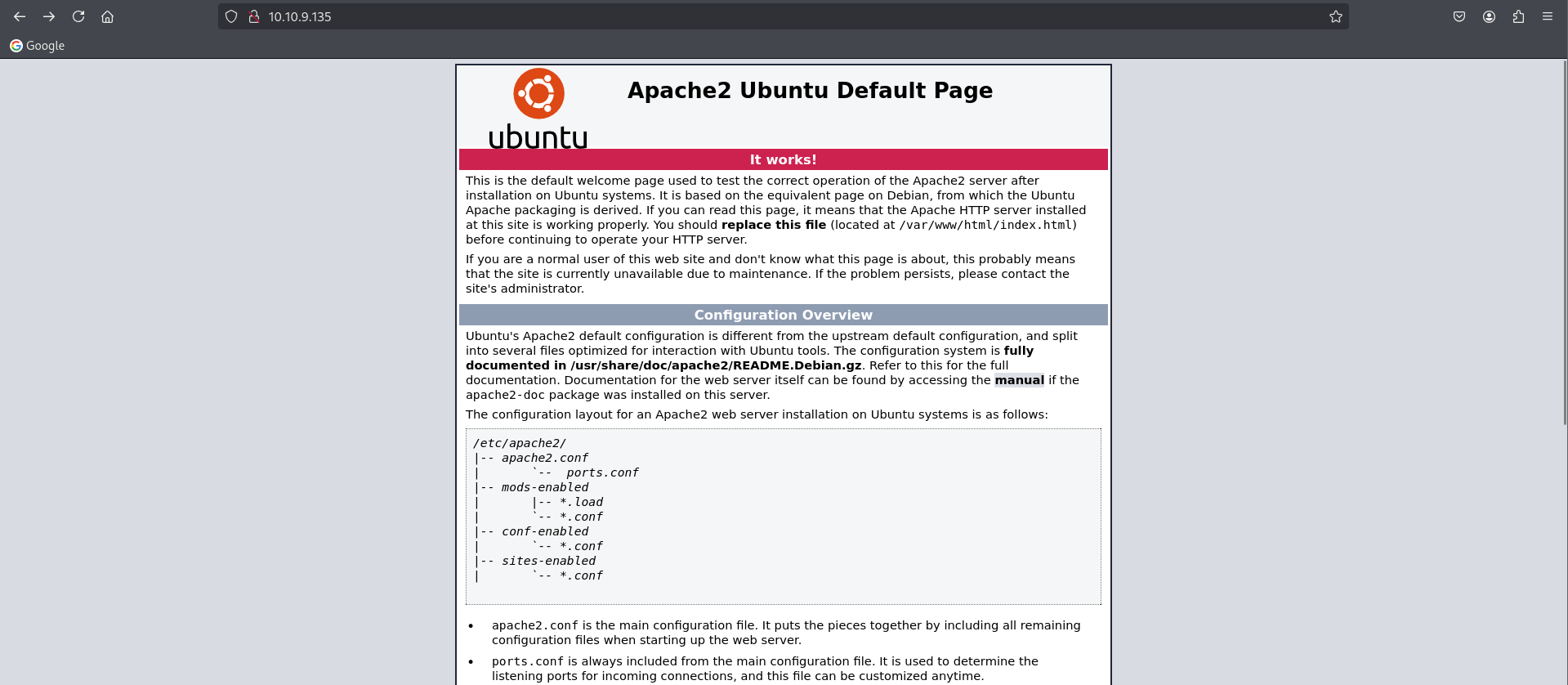
Task: Open the hamburger application menu
Action: click(x=1548, y=16)
